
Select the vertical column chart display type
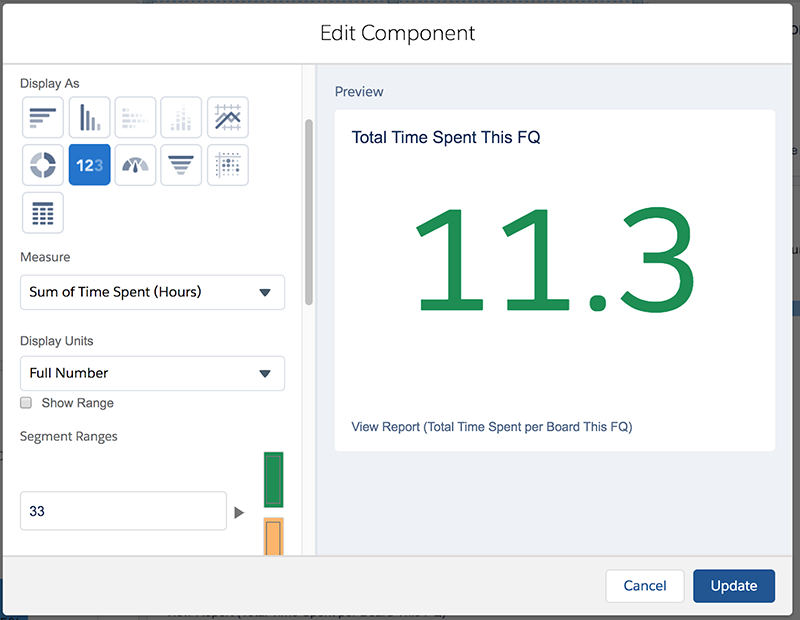(x=89, y=118)
